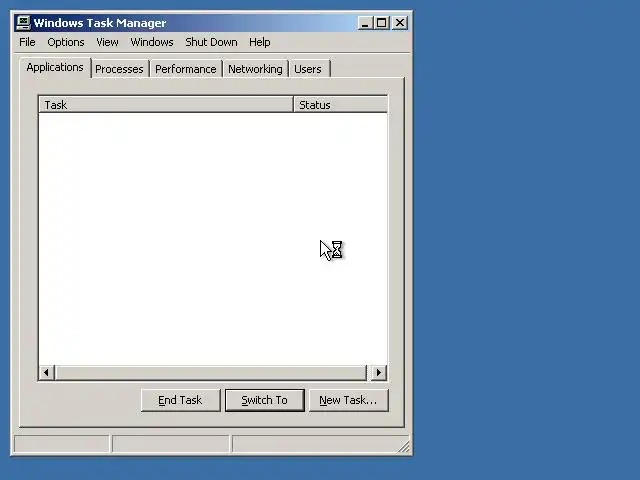Sort by the Task column header
Screen dimensions: 640x480
166,105
